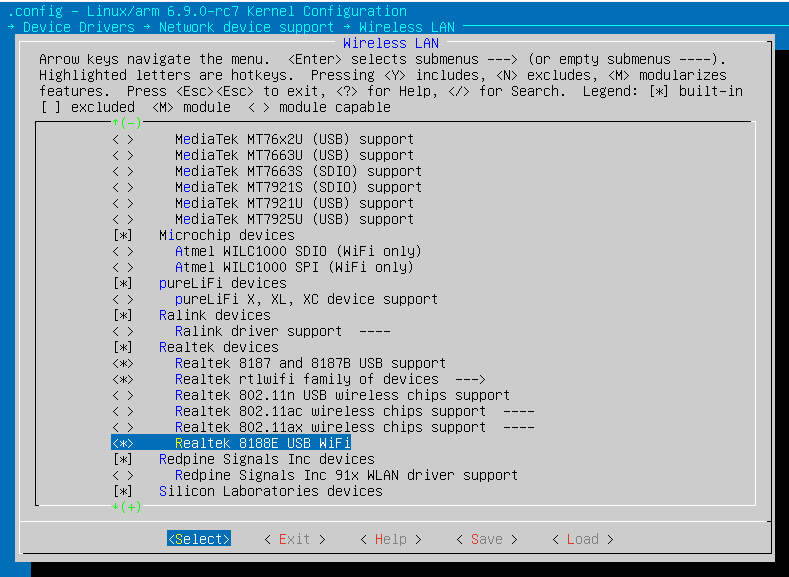The image size is (789, 577).
Task: Click the green down-scroll indicator ↓(+)
Action: click(127, 507)
